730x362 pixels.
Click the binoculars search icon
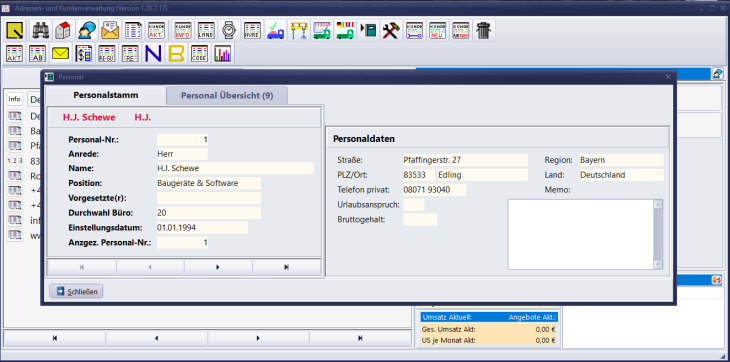coord(40,30)
